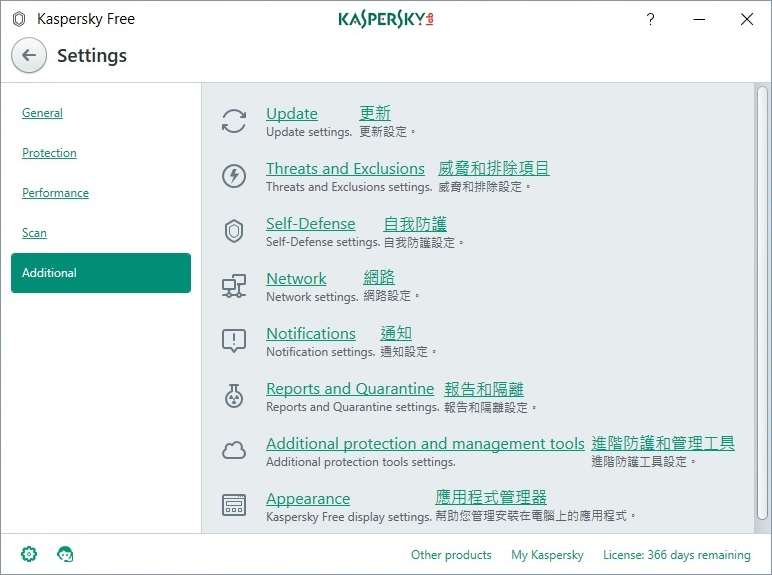Click 'Additional protection tools settings.' description
The width and height of the screenshot is (772, 575).
coord(361,462)
